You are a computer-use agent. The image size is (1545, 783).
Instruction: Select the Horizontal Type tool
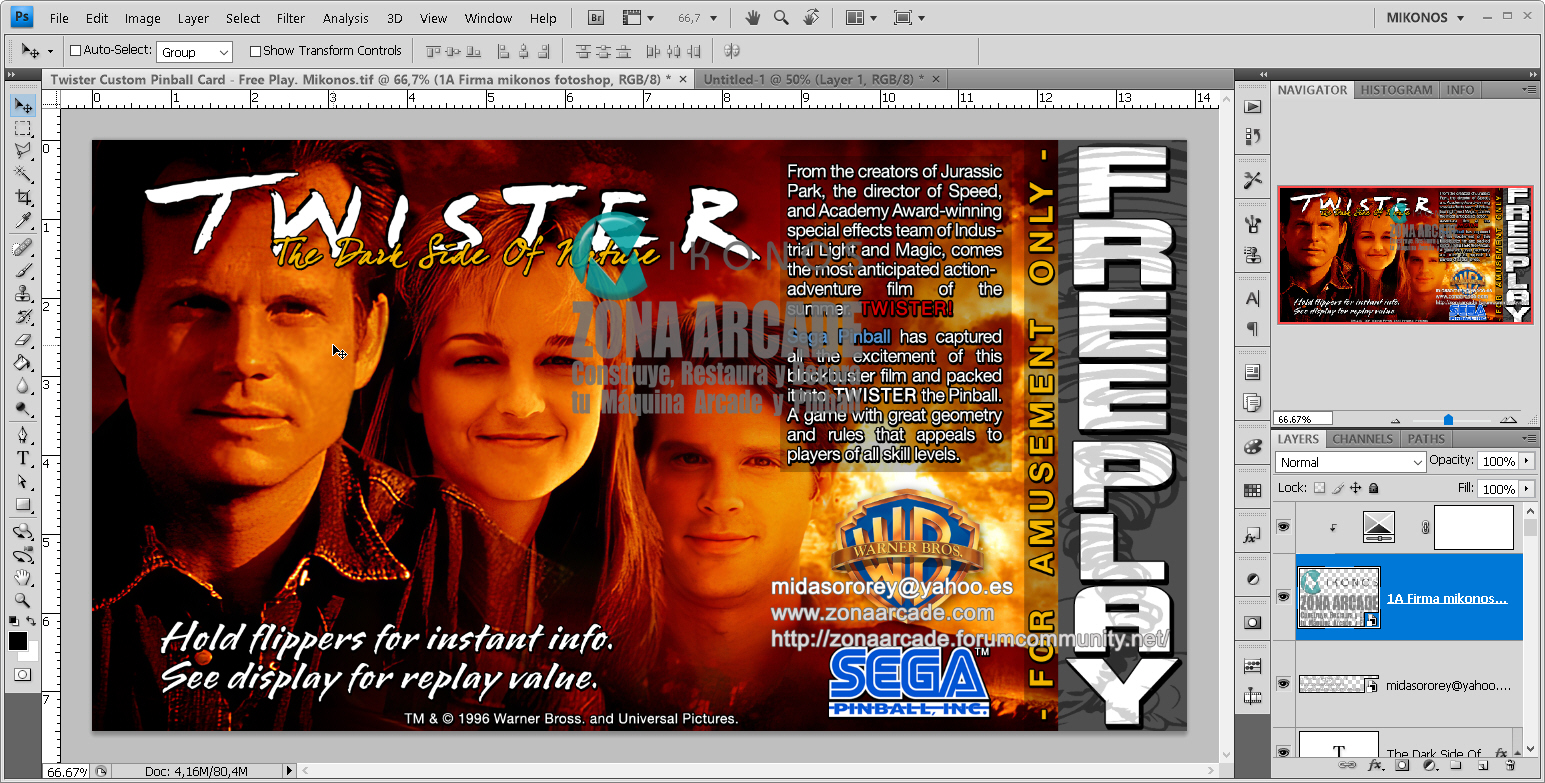pyautogui.click(x=23, y=458)
